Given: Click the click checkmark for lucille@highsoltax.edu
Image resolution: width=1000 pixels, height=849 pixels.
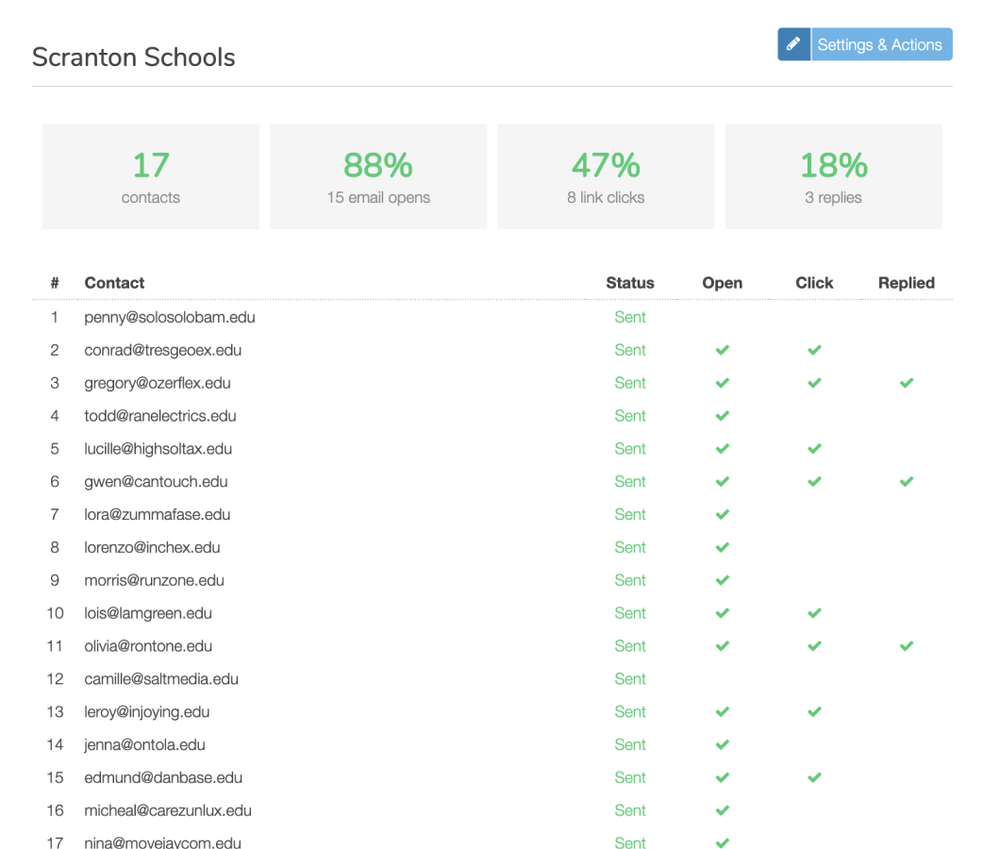Looking at the screenshot, I should 814,449.
